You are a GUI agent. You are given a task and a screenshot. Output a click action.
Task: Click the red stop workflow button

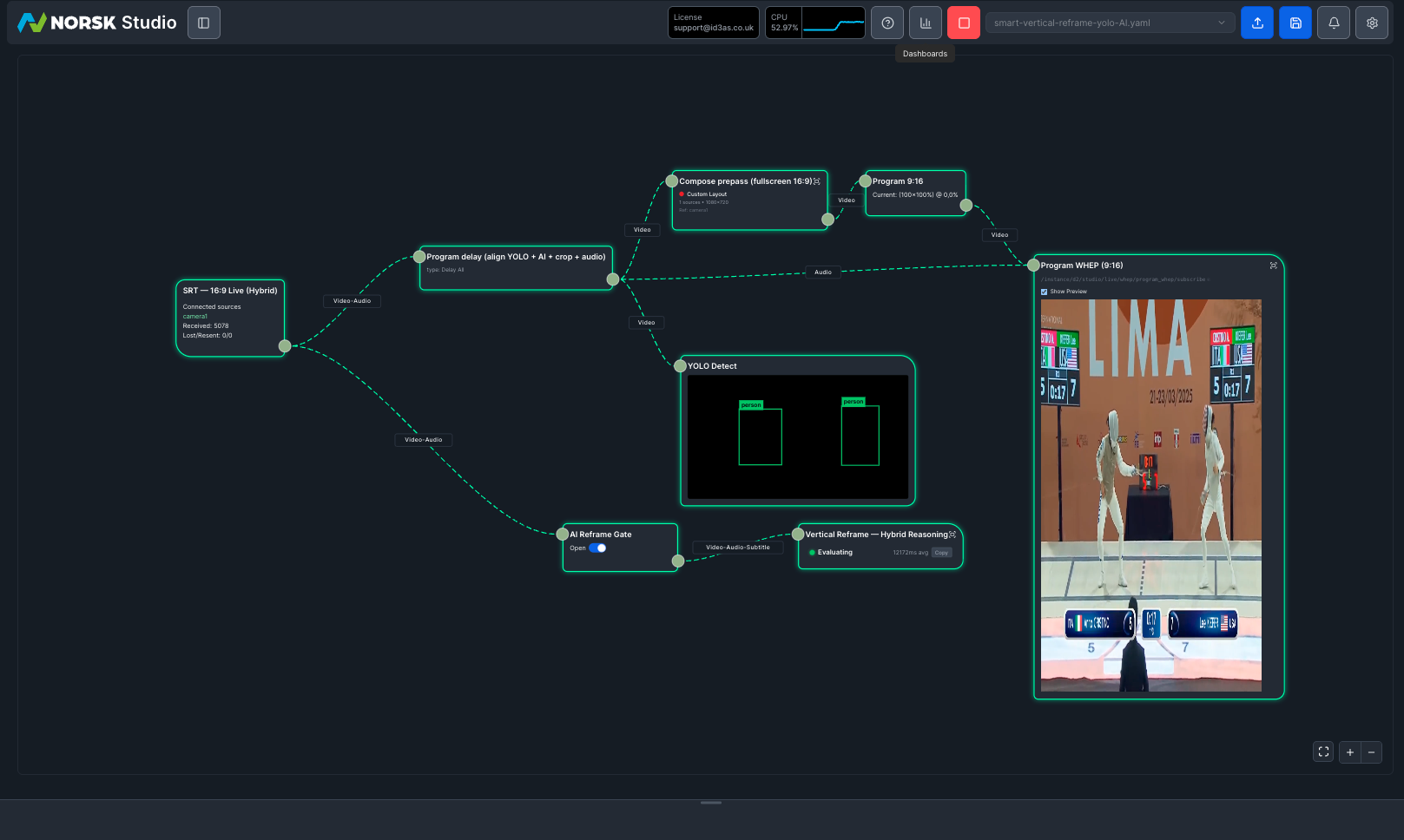[964, 23]
